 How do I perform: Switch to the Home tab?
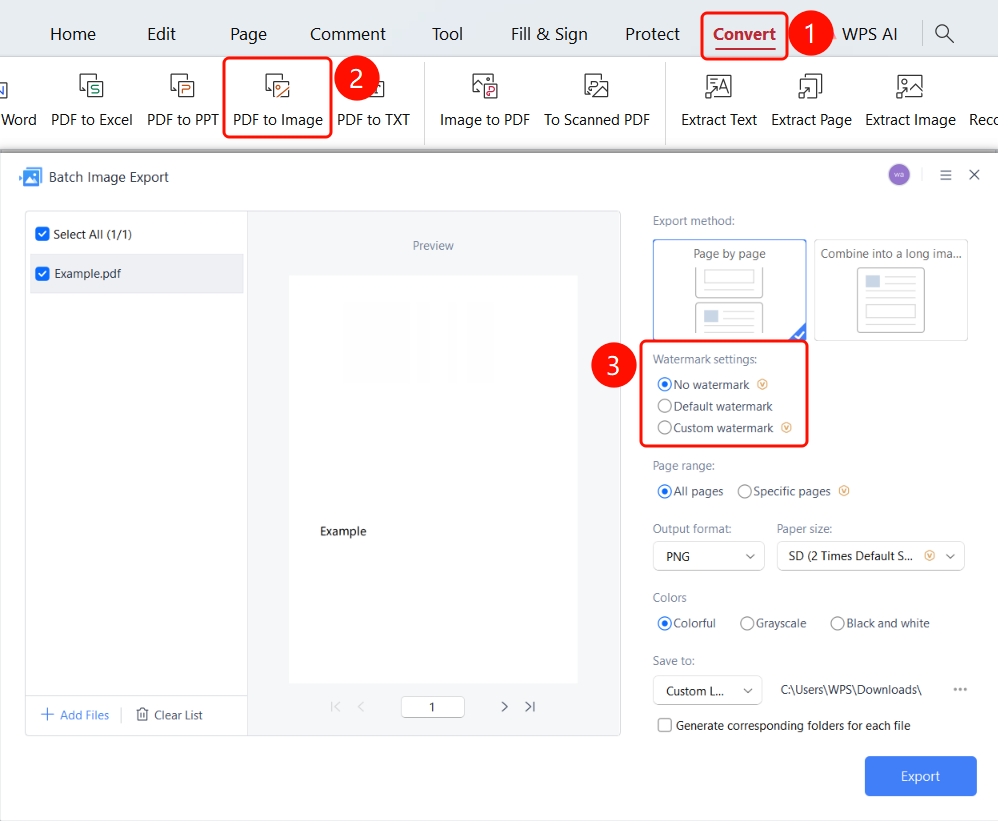point(73,34)
